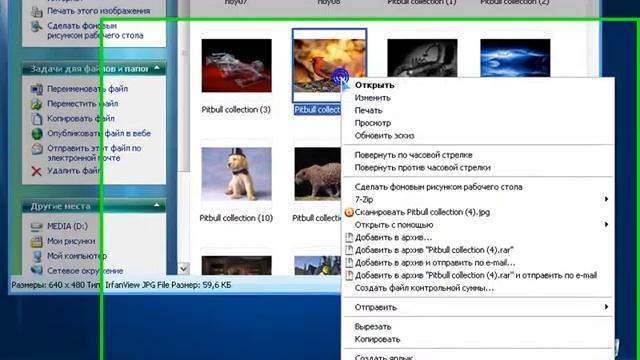Expand the 'Отправить' submenu arrow
This screenshot has width=640, height=360.
[607, 307]
